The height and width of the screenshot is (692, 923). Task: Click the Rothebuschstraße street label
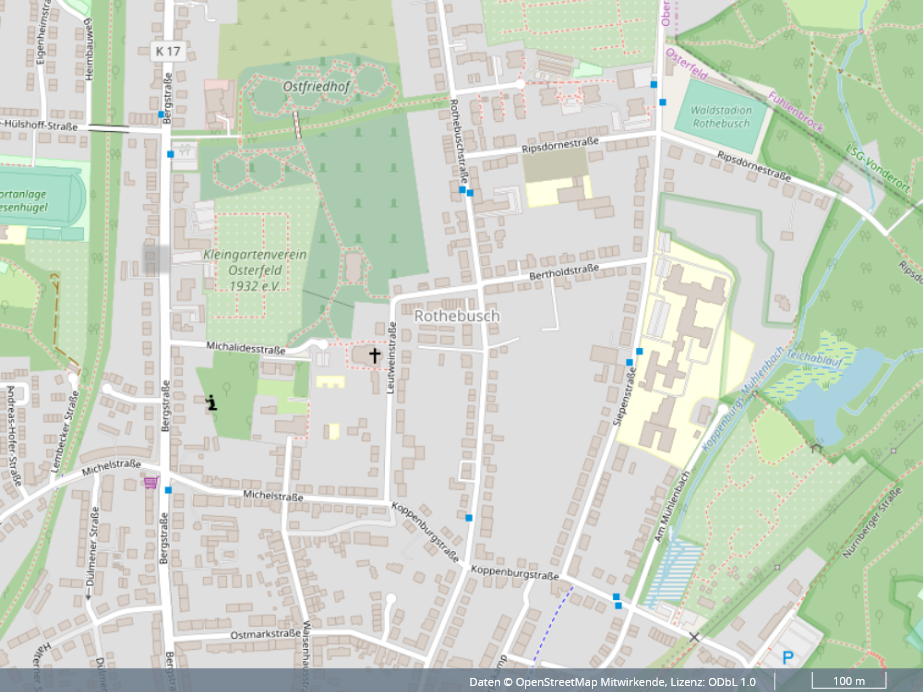coord(459,141)
